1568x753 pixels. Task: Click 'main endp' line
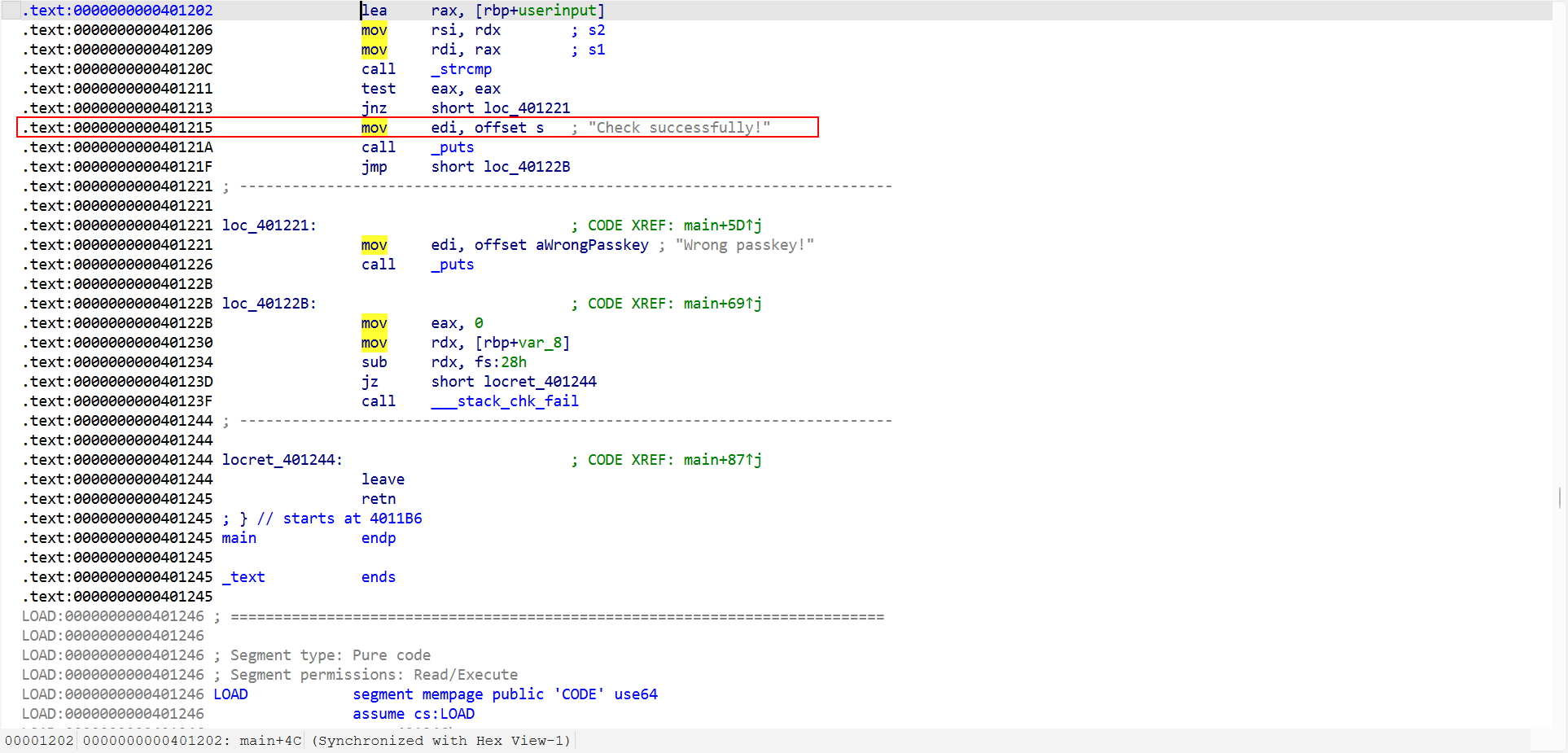pos(309,538)
